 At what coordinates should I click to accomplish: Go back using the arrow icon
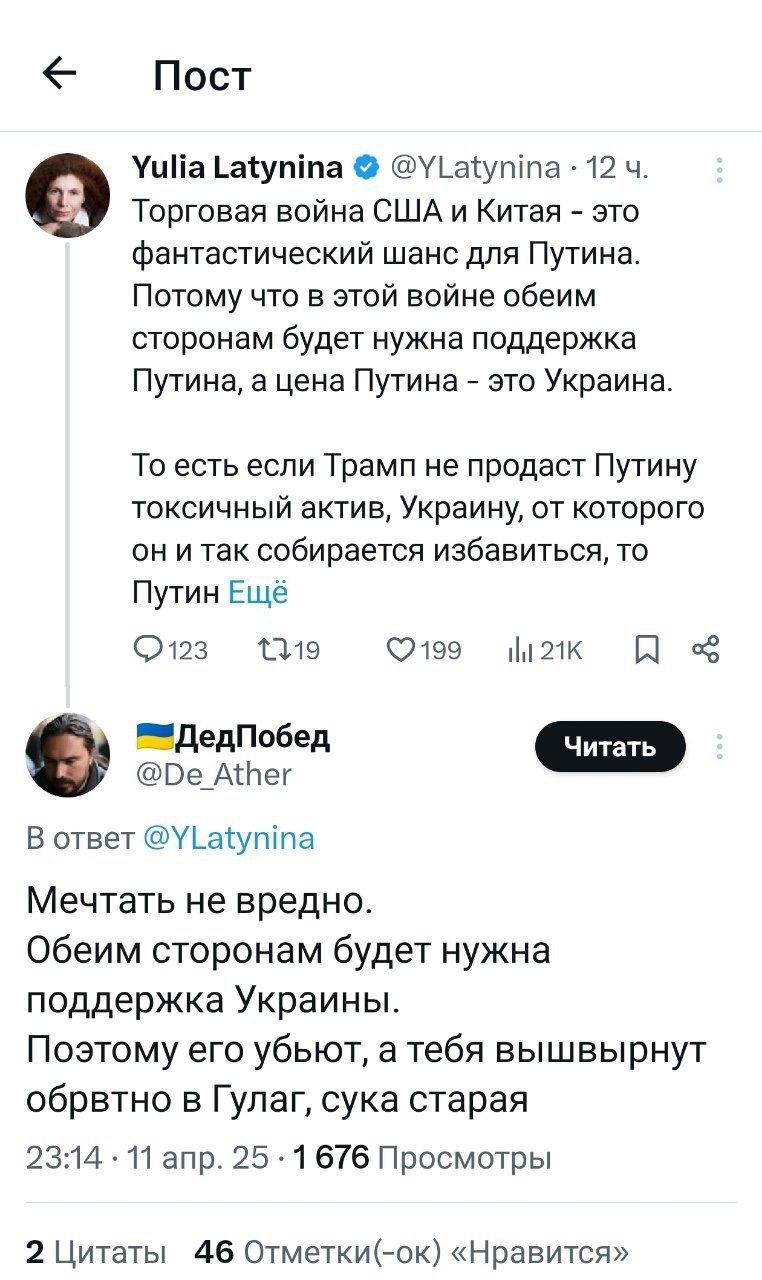(x=61, y=73)
